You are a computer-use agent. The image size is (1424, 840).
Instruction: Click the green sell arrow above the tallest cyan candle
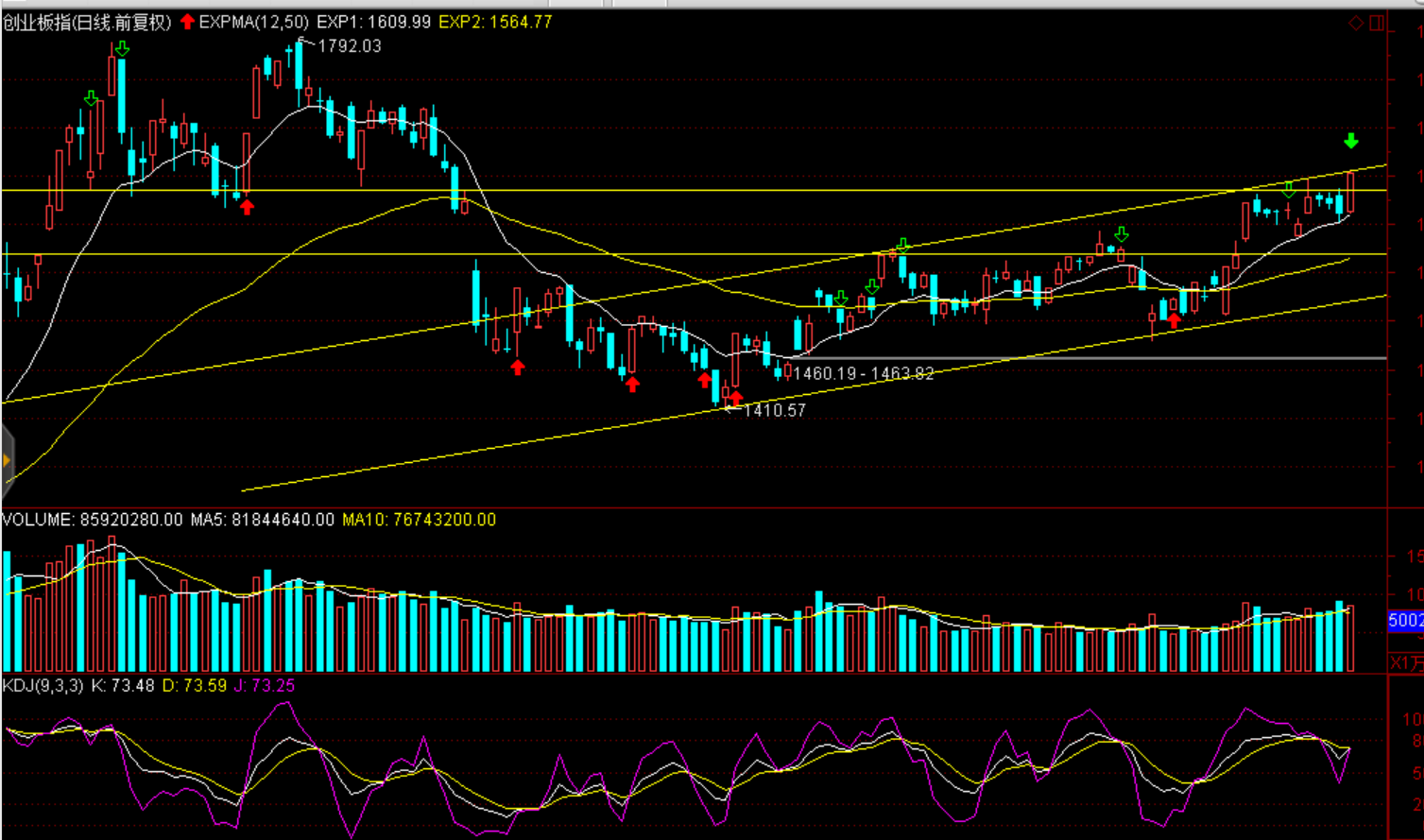coord(122,49)
